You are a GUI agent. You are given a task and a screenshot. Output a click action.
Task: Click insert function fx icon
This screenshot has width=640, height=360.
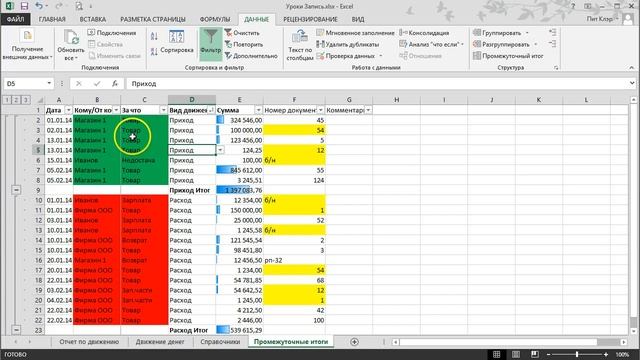115,83
